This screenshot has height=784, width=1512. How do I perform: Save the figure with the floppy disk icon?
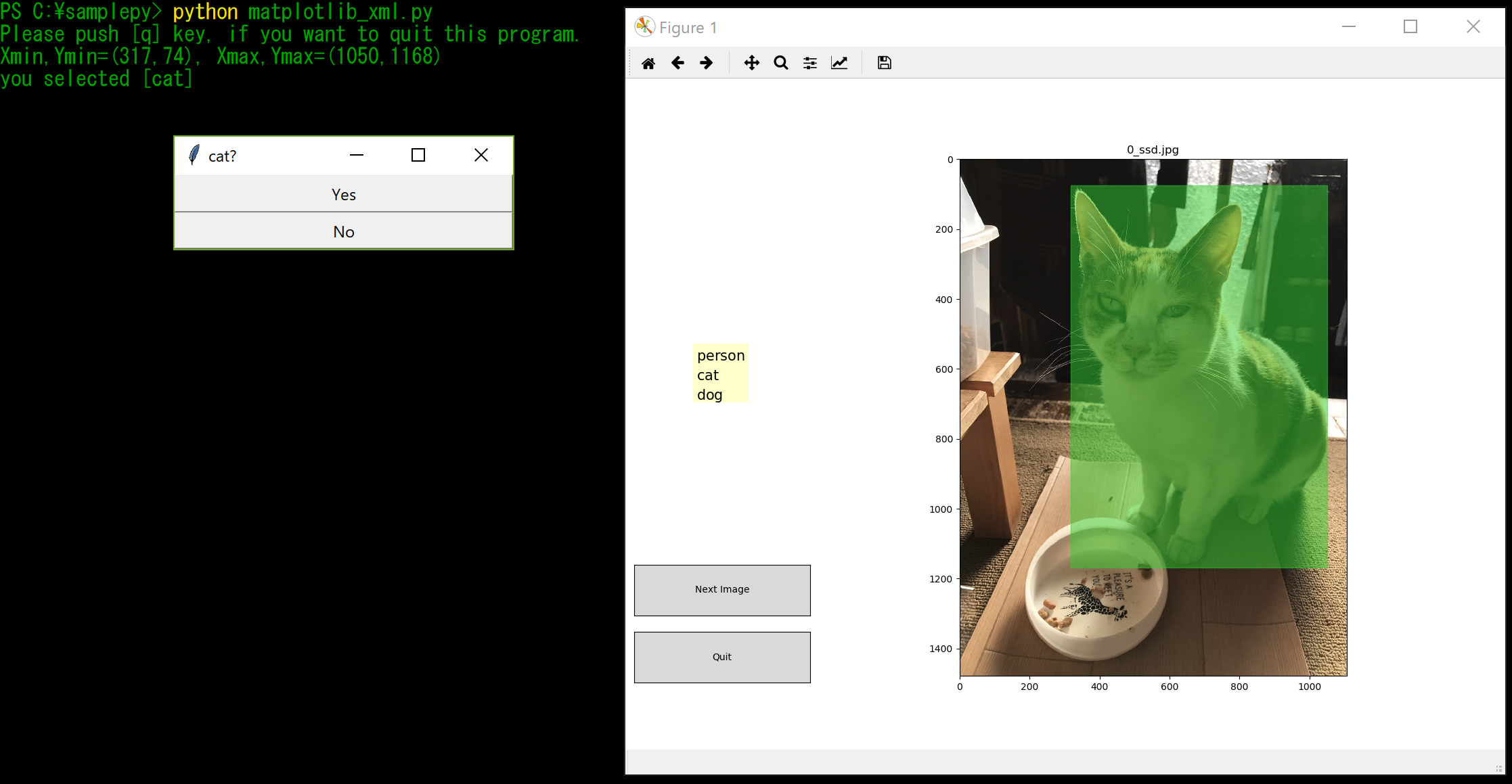tap(884, 63)
